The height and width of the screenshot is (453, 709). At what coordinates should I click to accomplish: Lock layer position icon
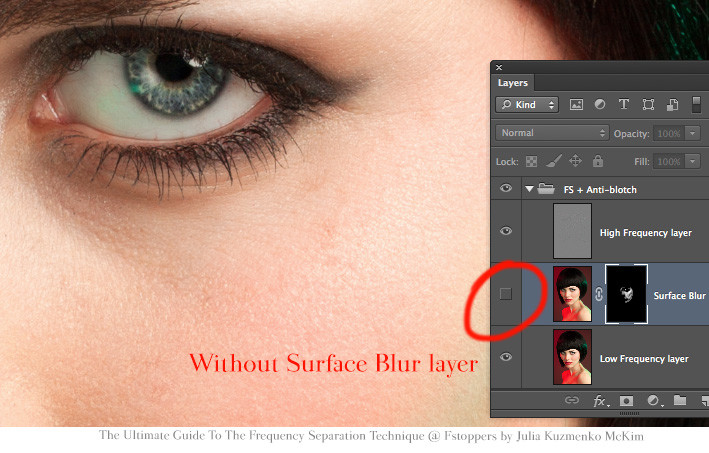tap(575, 161)
